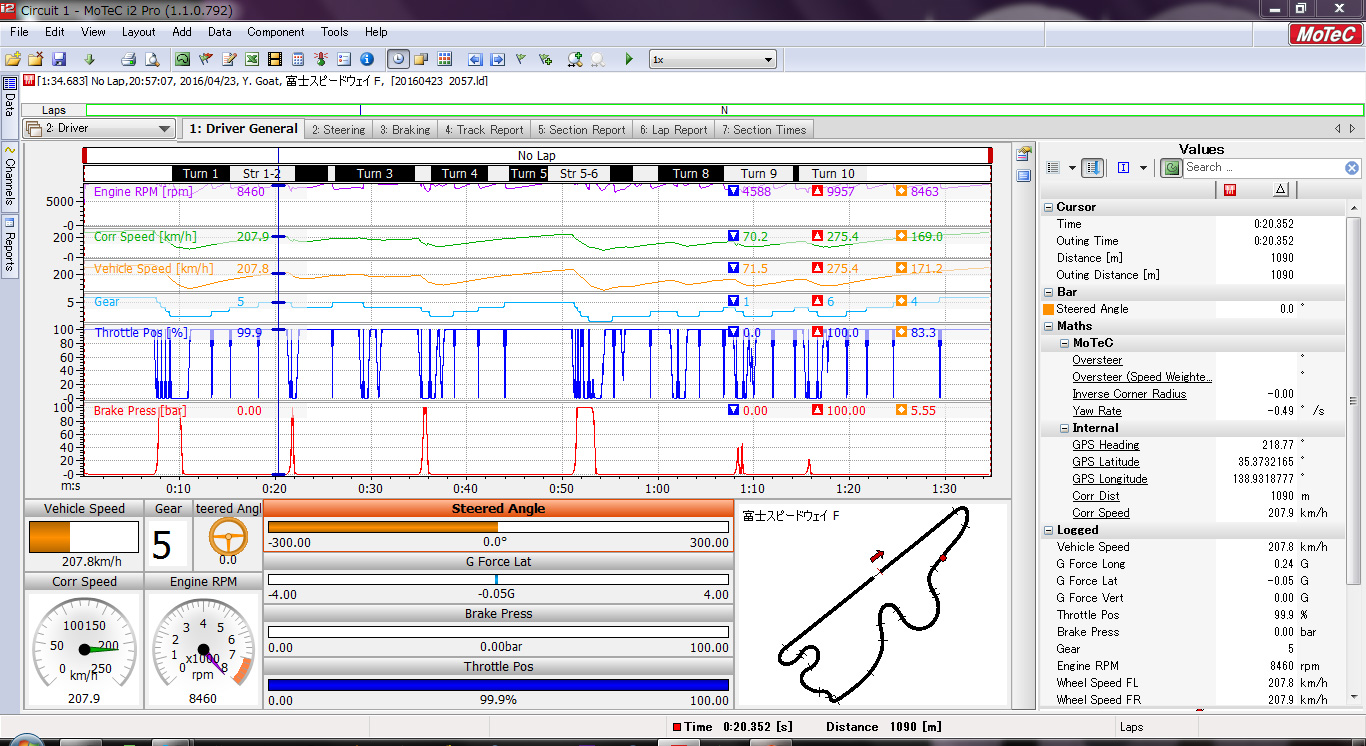
Task: Click the green Play button in toolbar
Action: coord(629,59)
